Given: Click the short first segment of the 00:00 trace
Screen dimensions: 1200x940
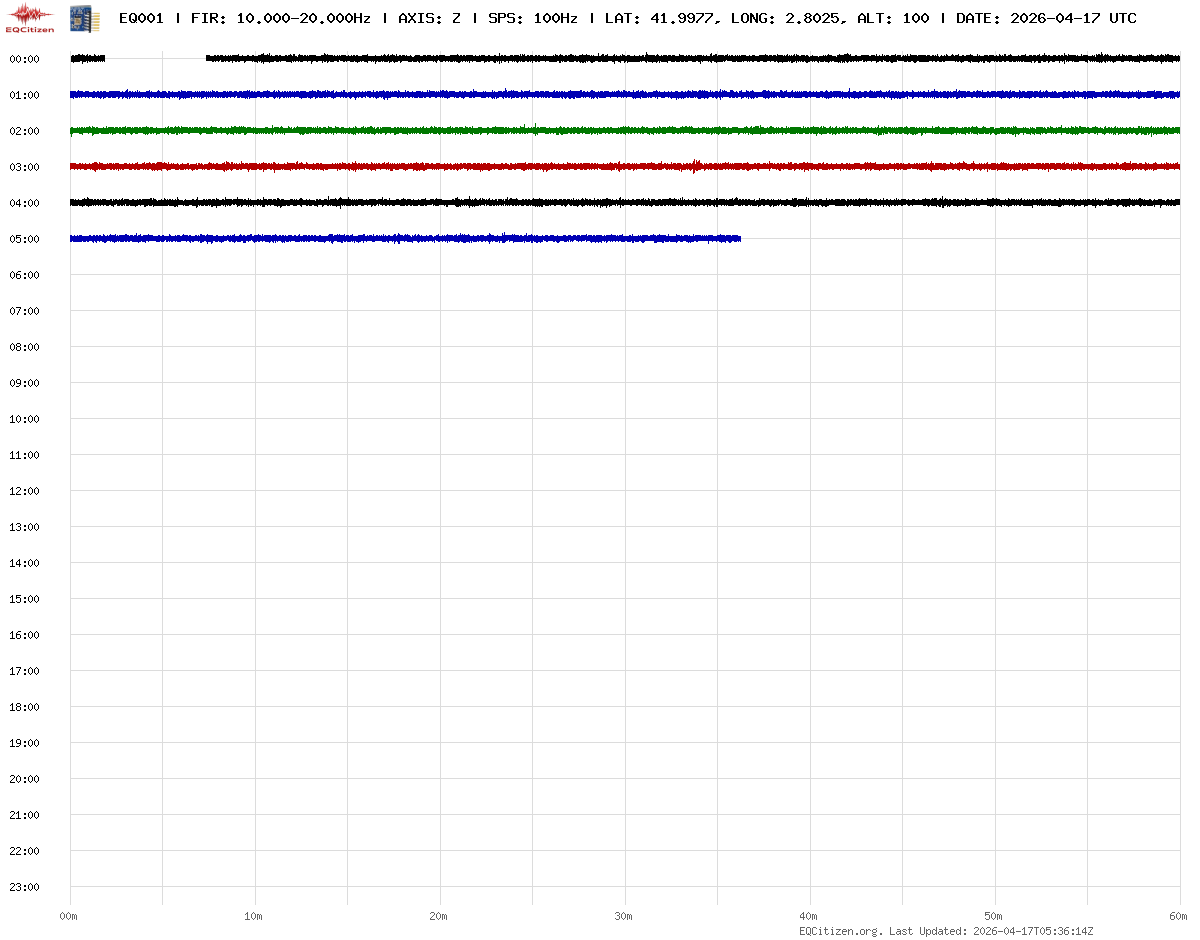Looking at the screenshot, I should (88, 58).
